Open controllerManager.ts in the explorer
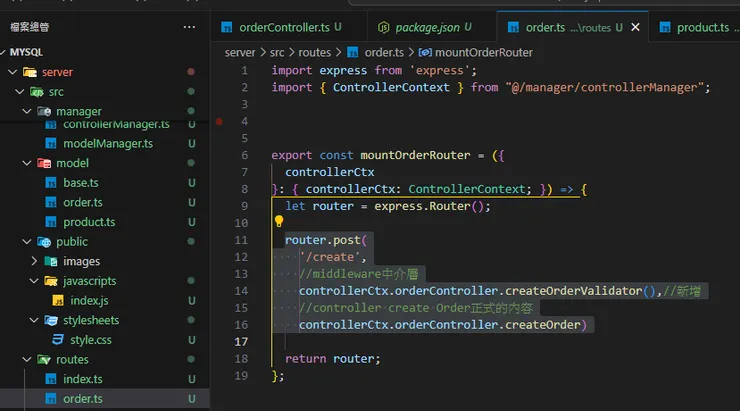The height and width of the screenshot is (411, 740). click(x=116, y=125)
